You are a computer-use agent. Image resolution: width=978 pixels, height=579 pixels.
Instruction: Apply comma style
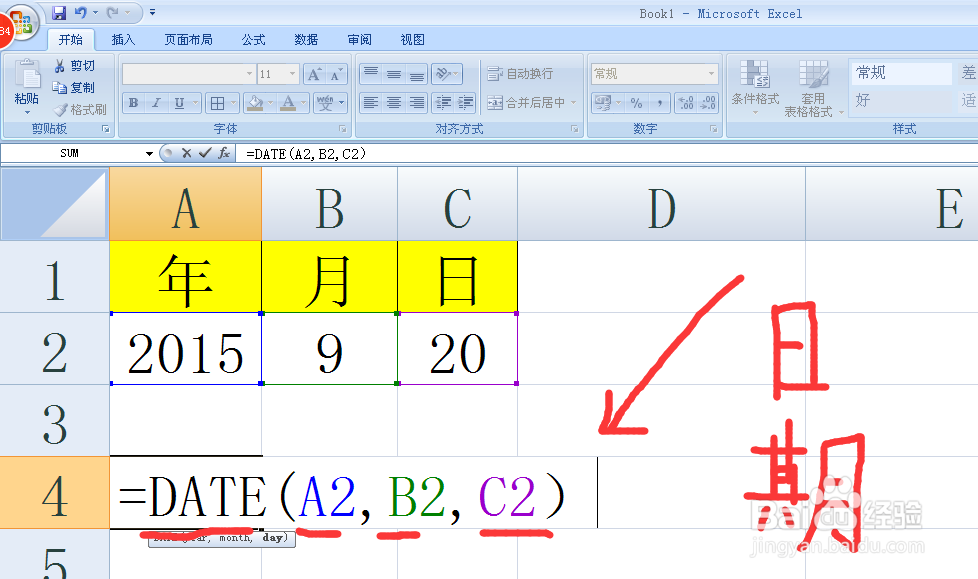click(659, 103)
